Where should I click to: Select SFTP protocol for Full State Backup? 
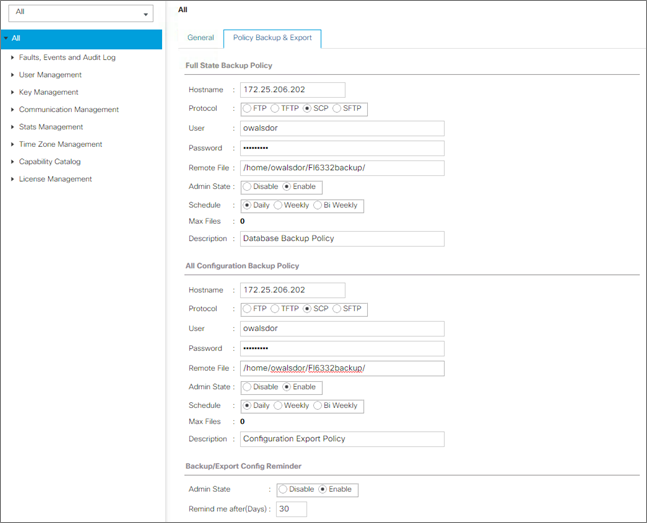pyautogui.click(x=337, y=109)
